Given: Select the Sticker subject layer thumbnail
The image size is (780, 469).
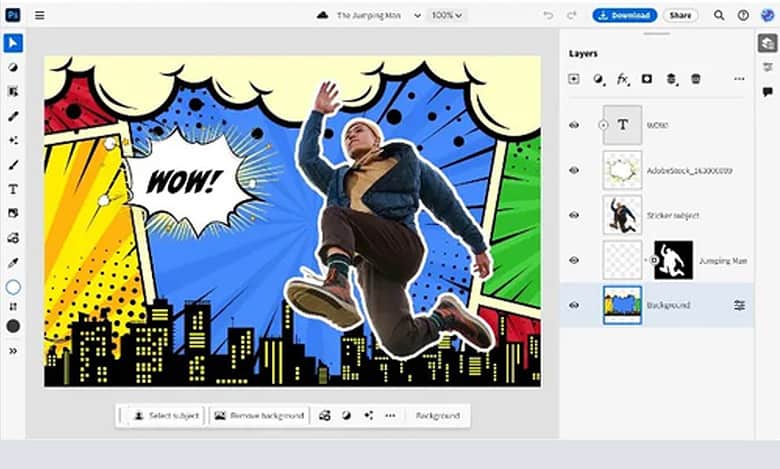Looking at the screenshot, I should click(x=622, y=215).
